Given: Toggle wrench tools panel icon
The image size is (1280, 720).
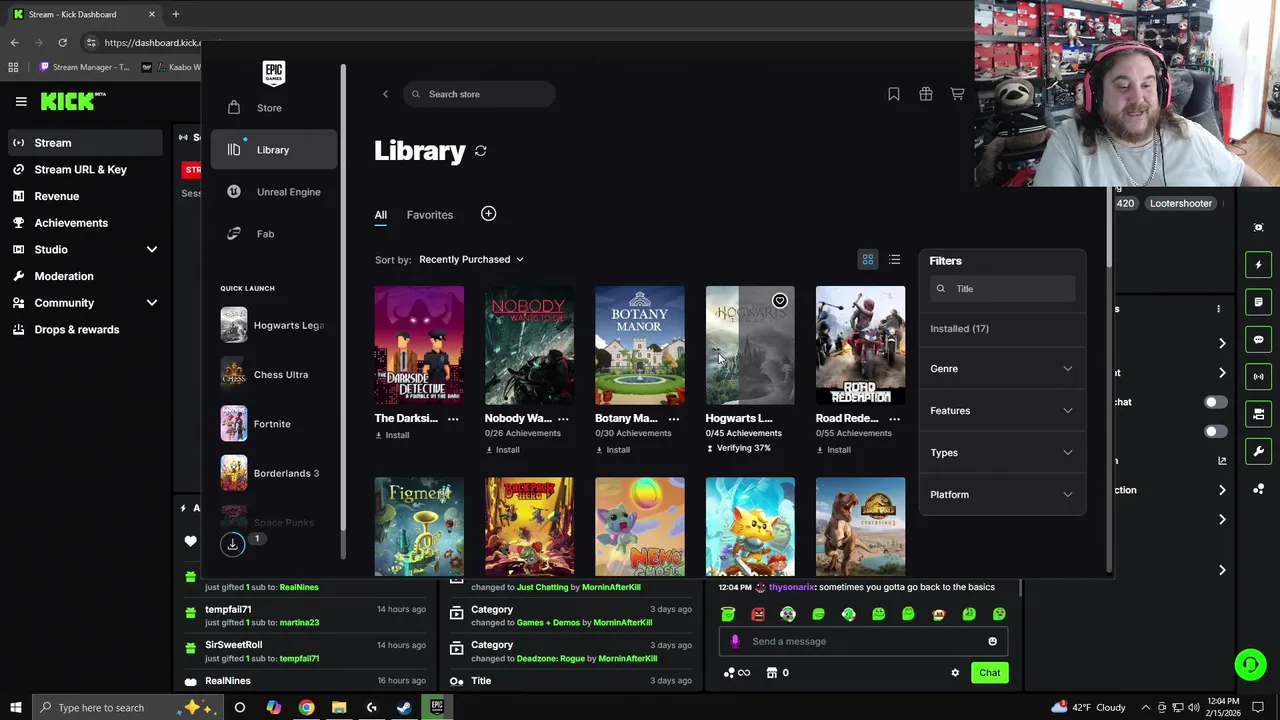Looking at the screenshot, I should (x=1259, y=452).
